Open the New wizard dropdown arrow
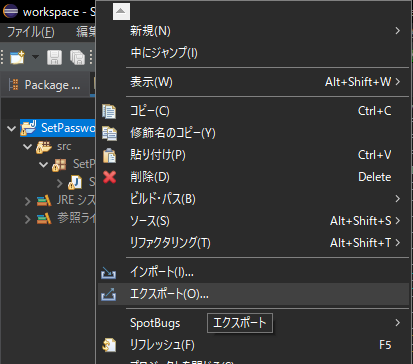This screenshot has width=413, height=364. click(x=35, y=57)
